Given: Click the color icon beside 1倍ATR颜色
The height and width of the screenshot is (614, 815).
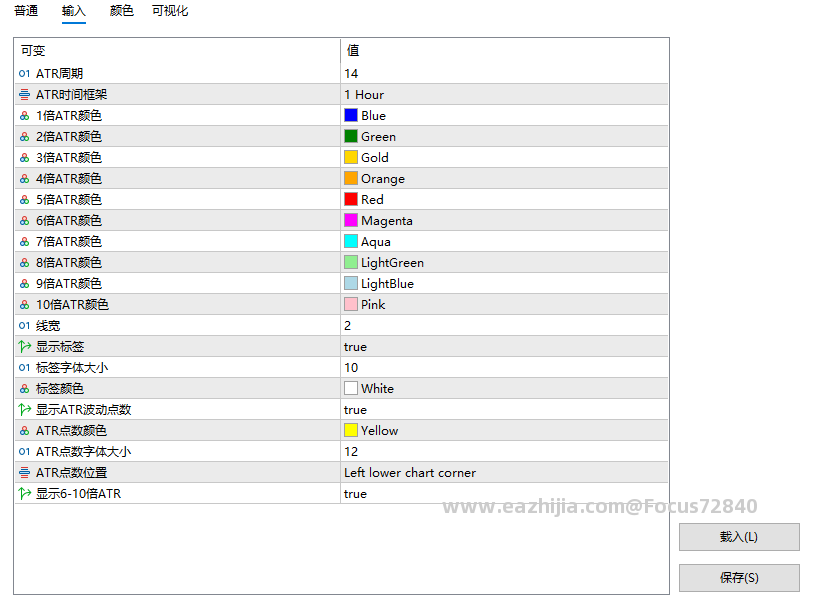Looking at the screenshot, I should click(x=24, y=116).
